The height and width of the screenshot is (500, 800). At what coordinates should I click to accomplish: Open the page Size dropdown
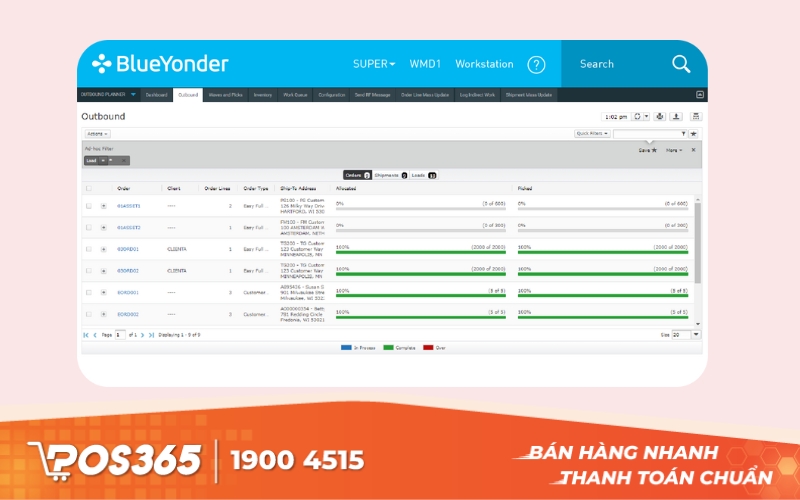click(x=696, y=335)
